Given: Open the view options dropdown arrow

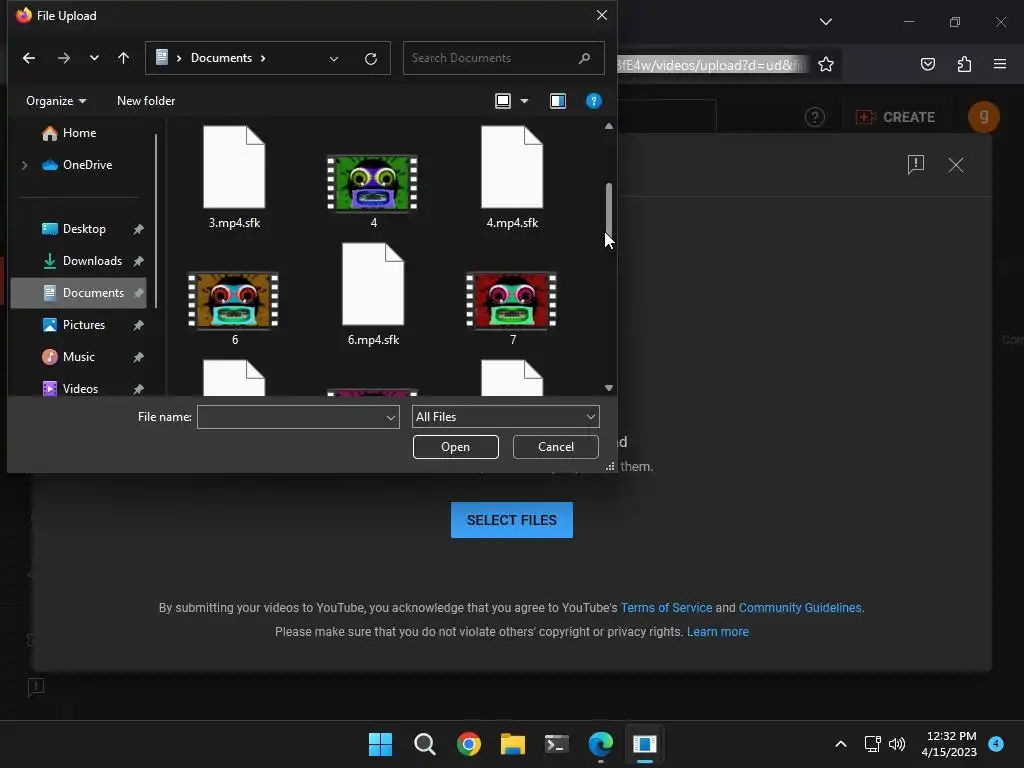Looking at the screenshot, I should point(524,101).
